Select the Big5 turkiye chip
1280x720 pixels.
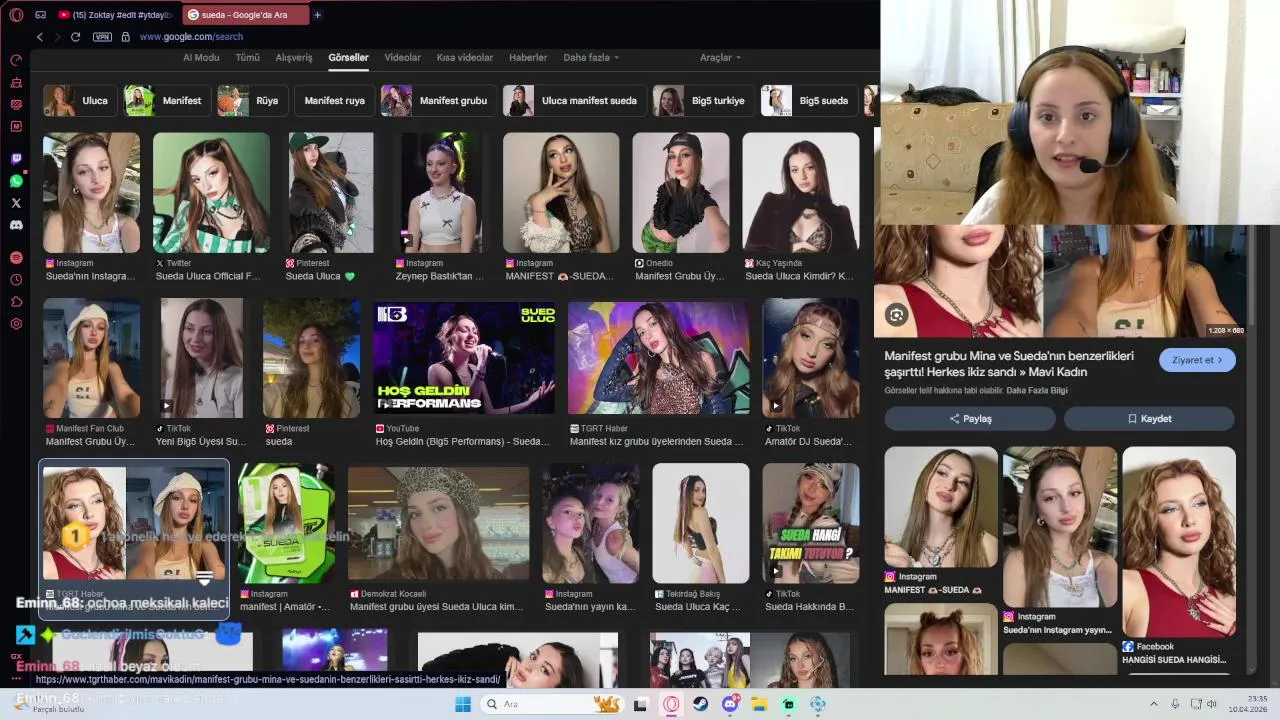(702, 100)
